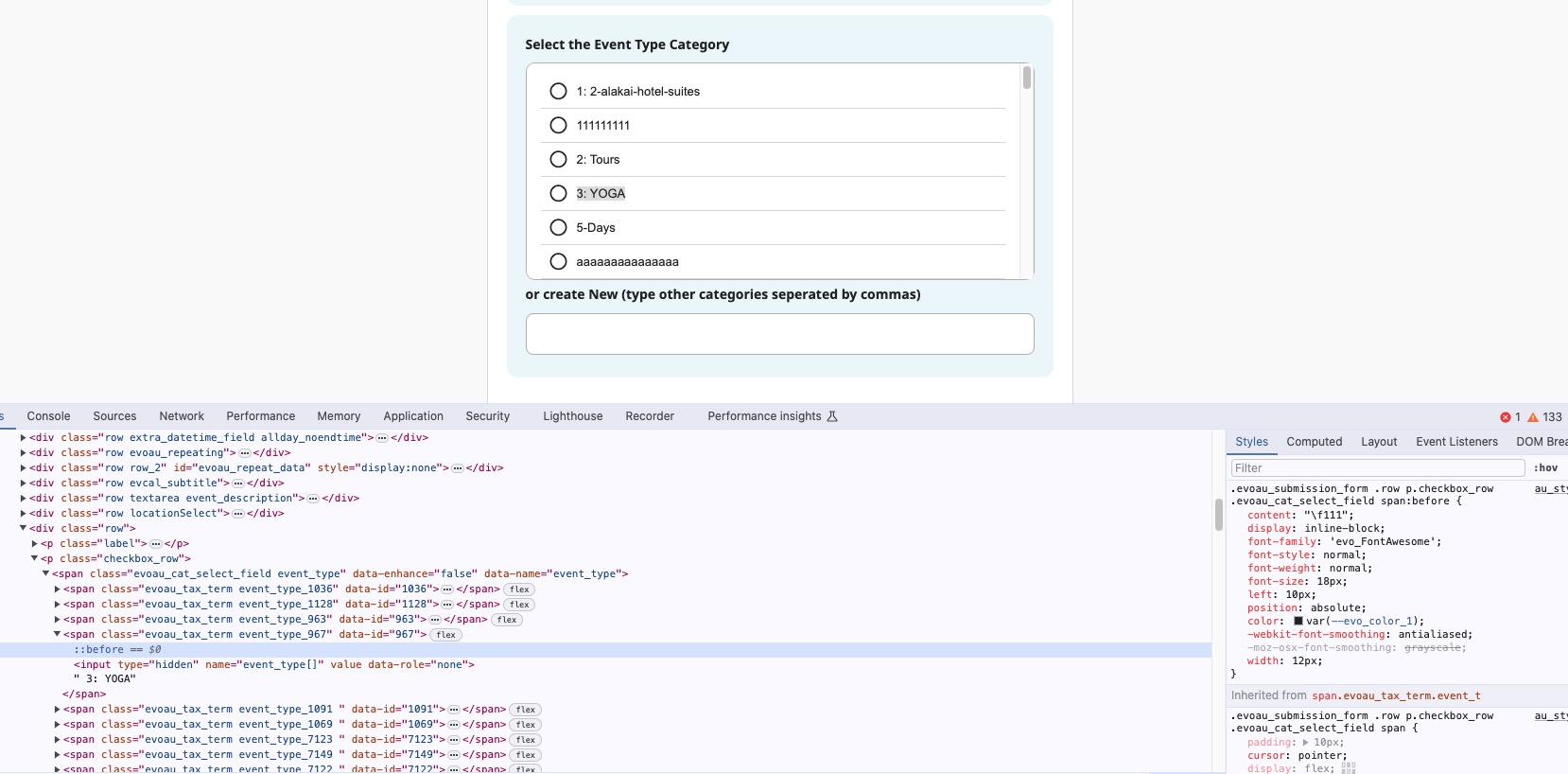Click the ellipsis in the event_description div
The width and height of the screenshot is (1568, 774).
click(x=313, y=499)
